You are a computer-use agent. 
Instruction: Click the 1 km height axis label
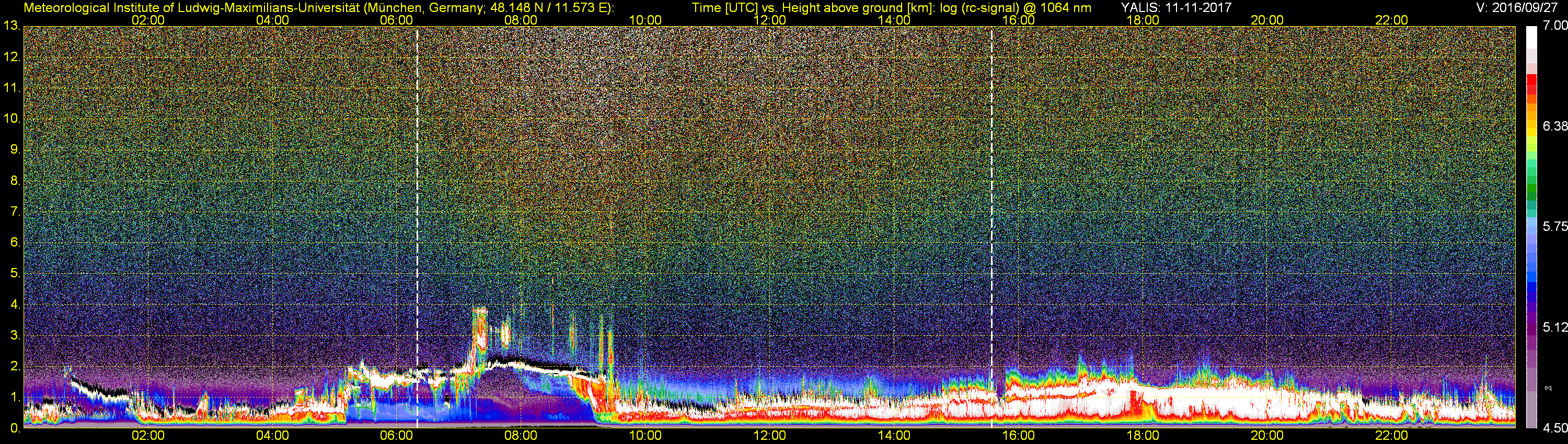click(15, 396)
